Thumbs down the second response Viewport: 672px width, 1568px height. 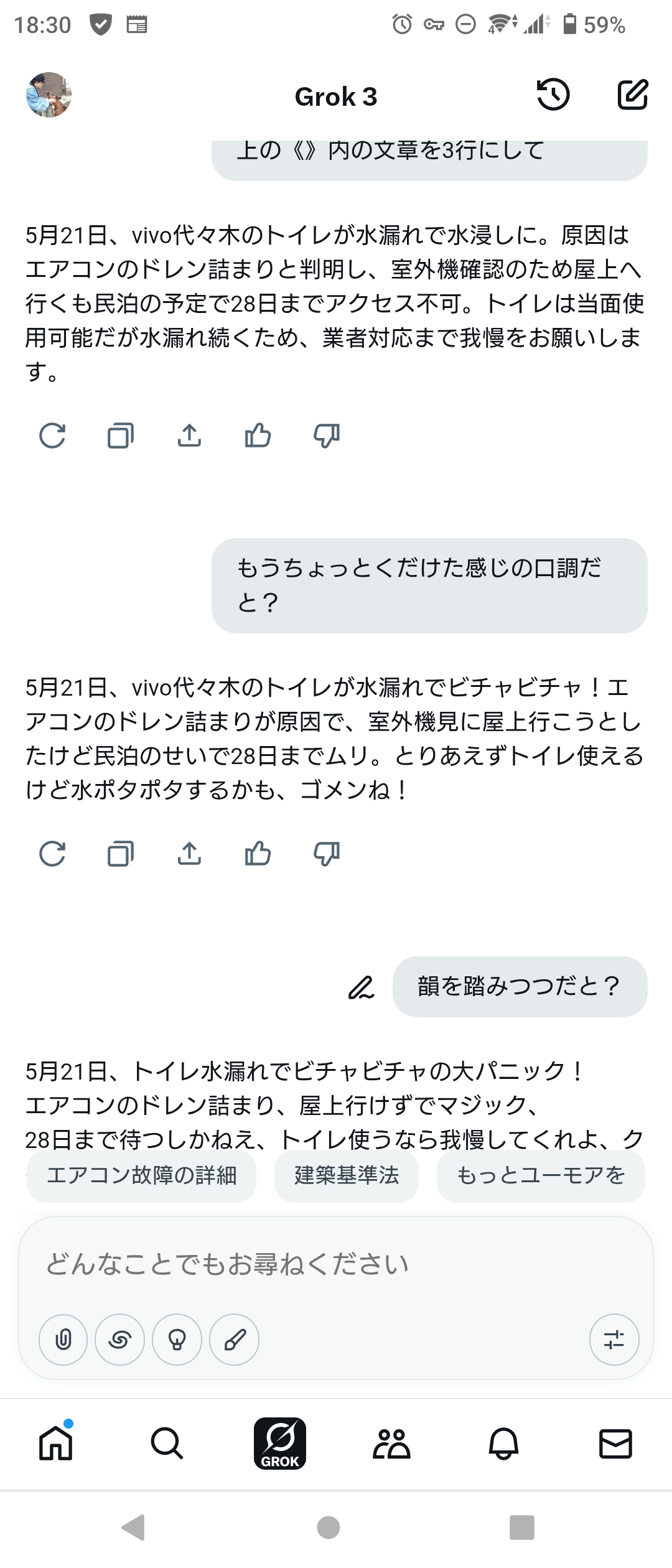(326, 854)
